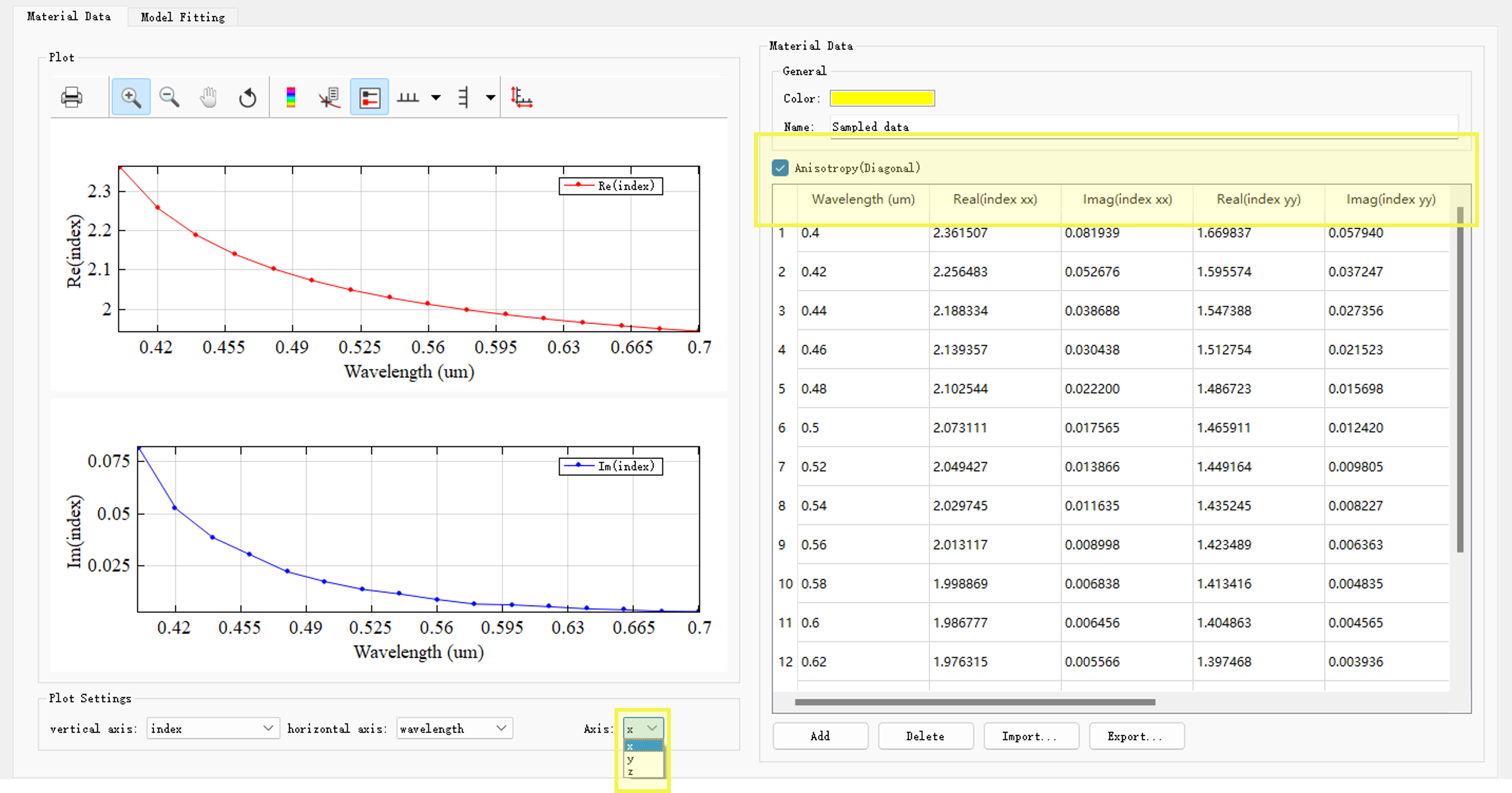Click wavelength cell 0.42
Viewport: 1512px width, 793px height.
click(x=863, y=272)
